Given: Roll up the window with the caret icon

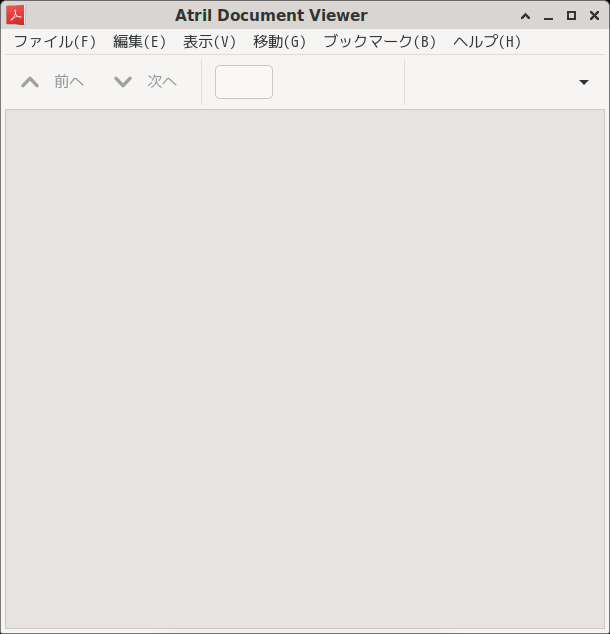Looking at the screenshot, I should 526,16.
